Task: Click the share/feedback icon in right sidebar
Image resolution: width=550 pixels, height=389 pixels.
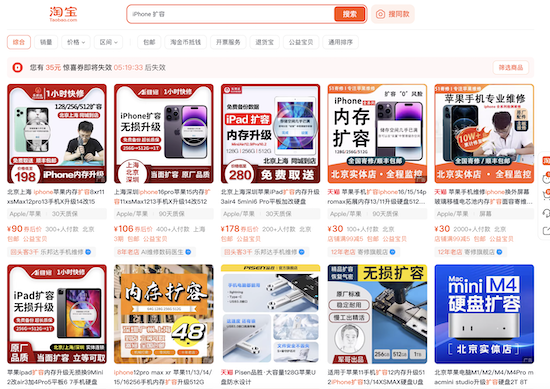Action: (x=546, y=230)
